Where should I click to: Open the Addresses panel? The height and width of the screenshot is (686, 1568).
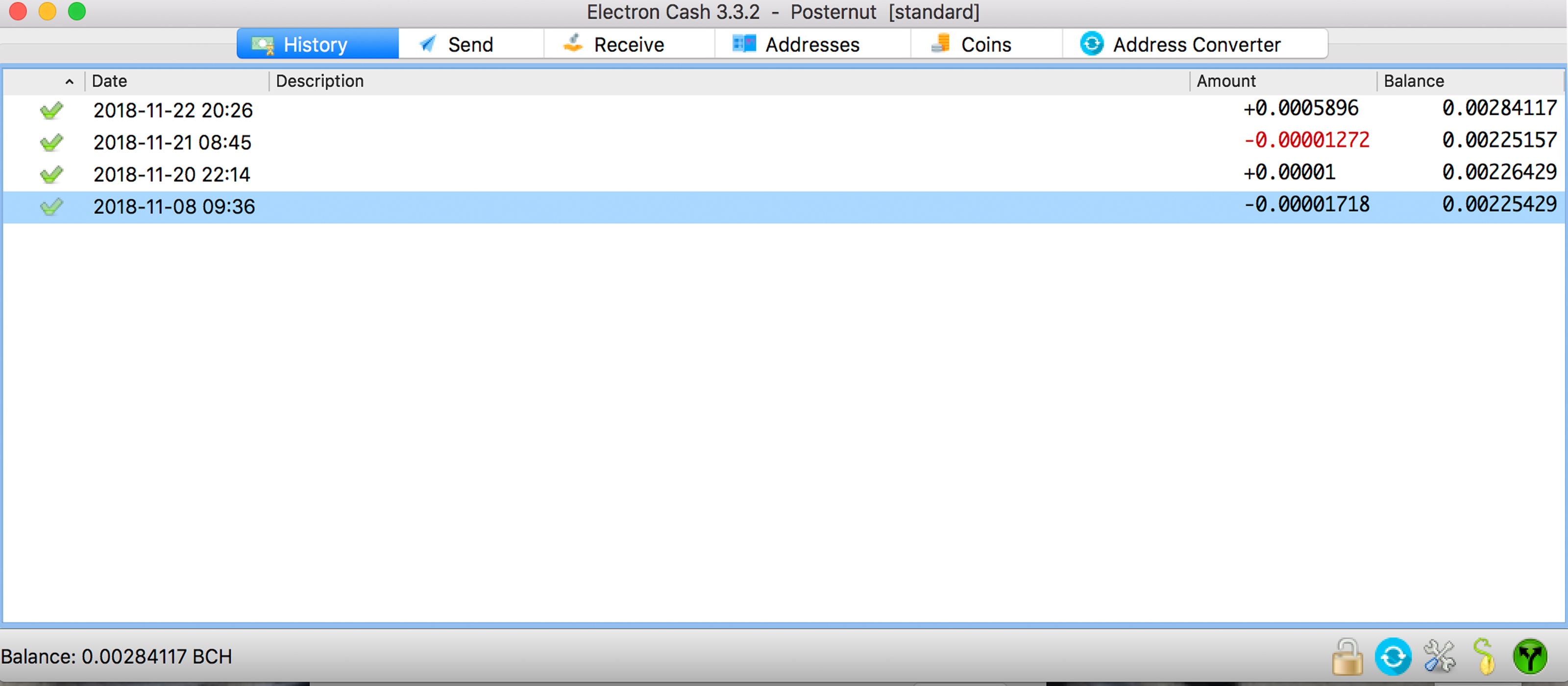coord(811,45)
